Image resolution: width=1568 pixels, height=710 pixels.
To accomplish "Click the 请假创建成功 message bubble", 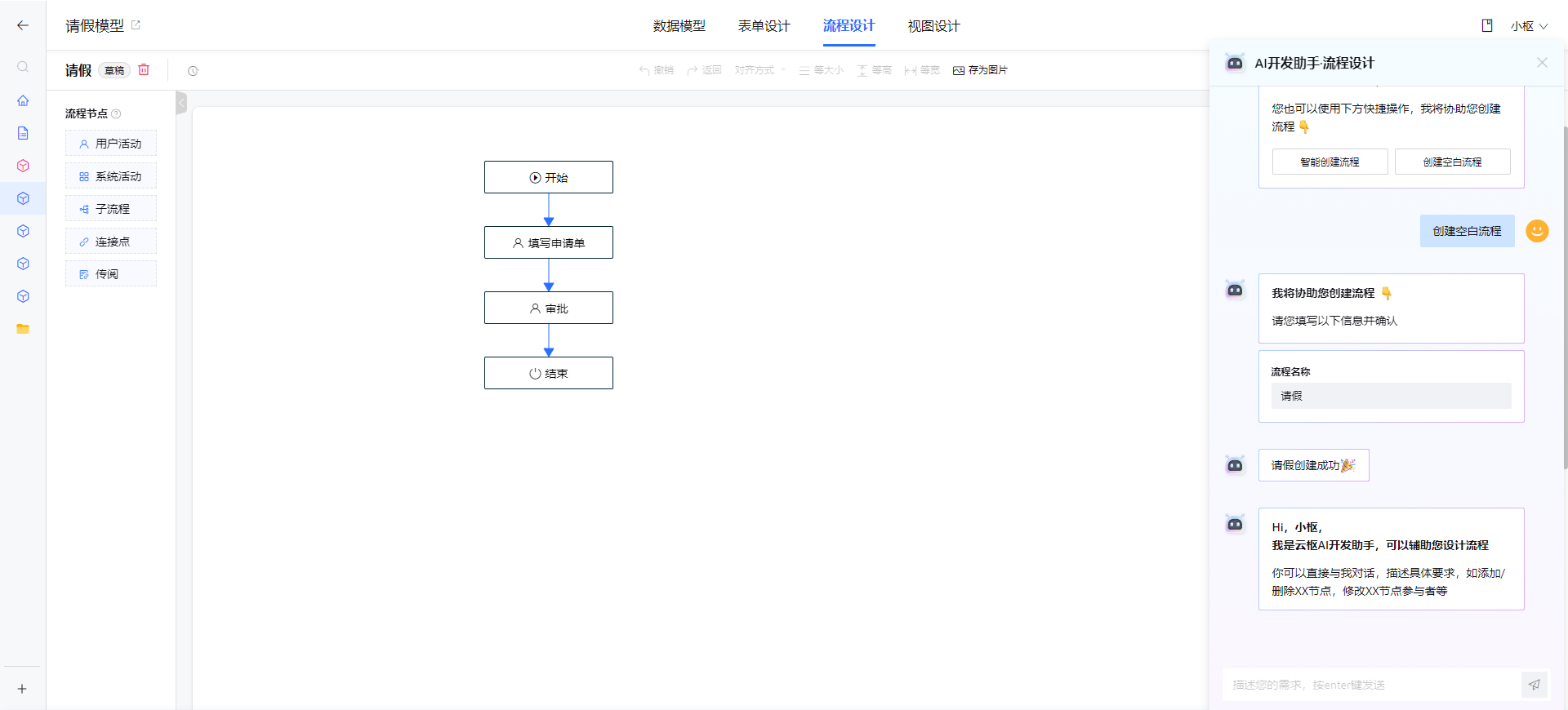I will [x=1313, y=465].
